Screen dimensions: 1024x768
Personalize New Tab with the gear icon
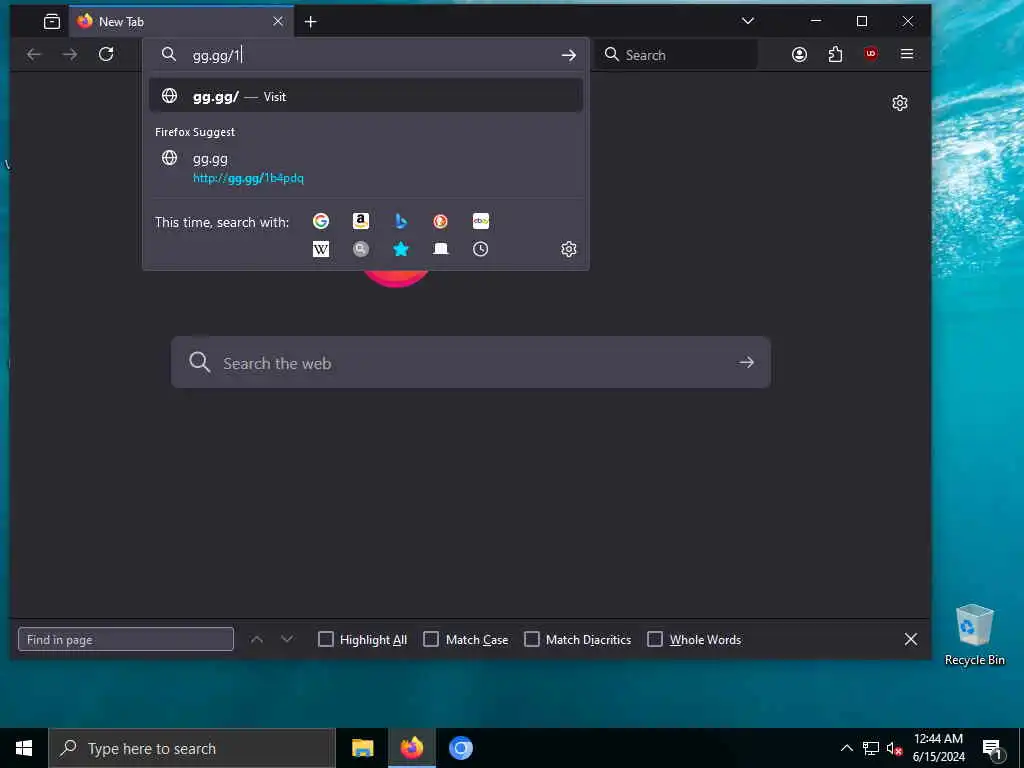pyautogui.click(x=900, y=103)
